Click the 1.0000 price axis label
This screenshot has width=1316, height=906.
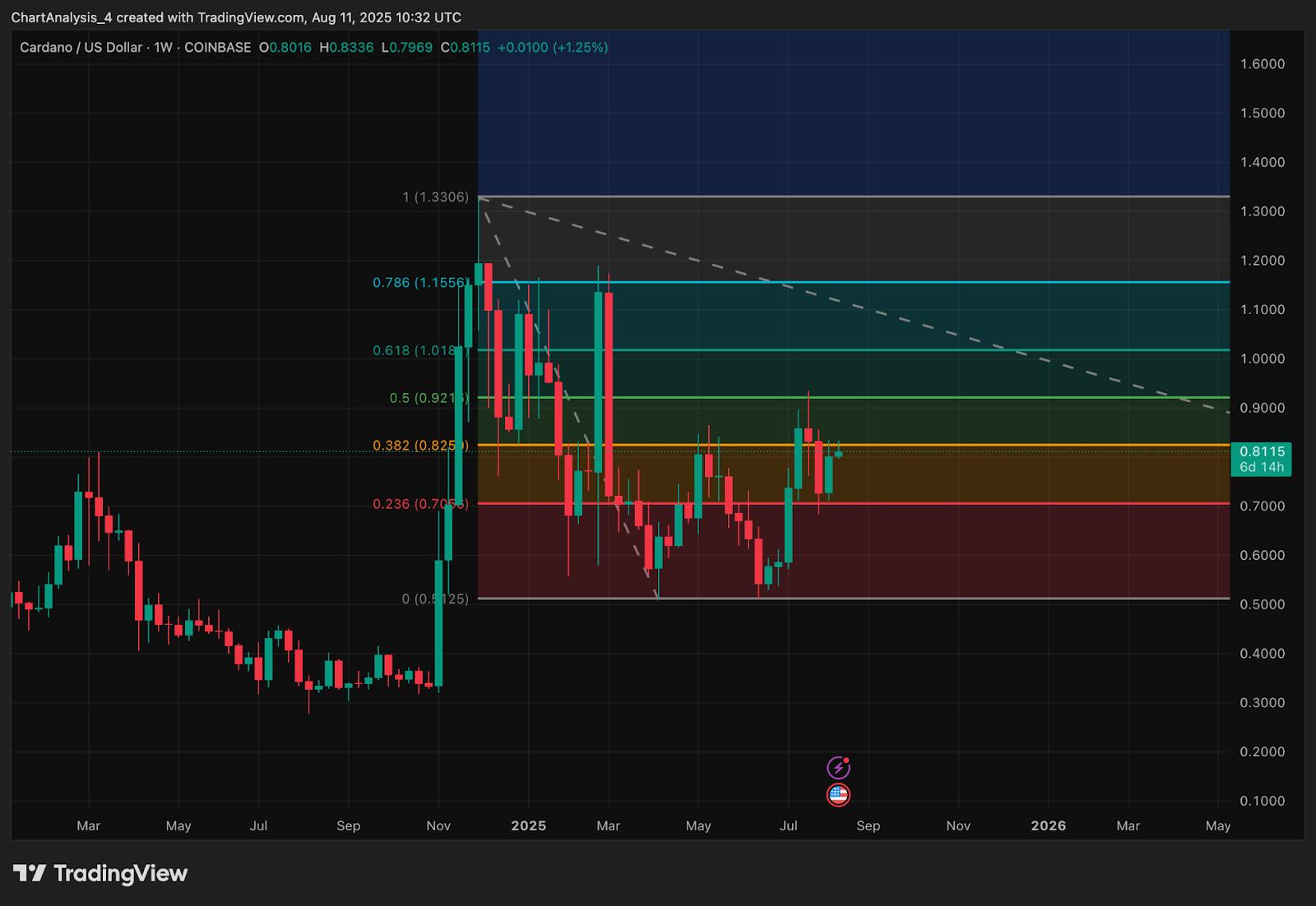click(1262, 359)
